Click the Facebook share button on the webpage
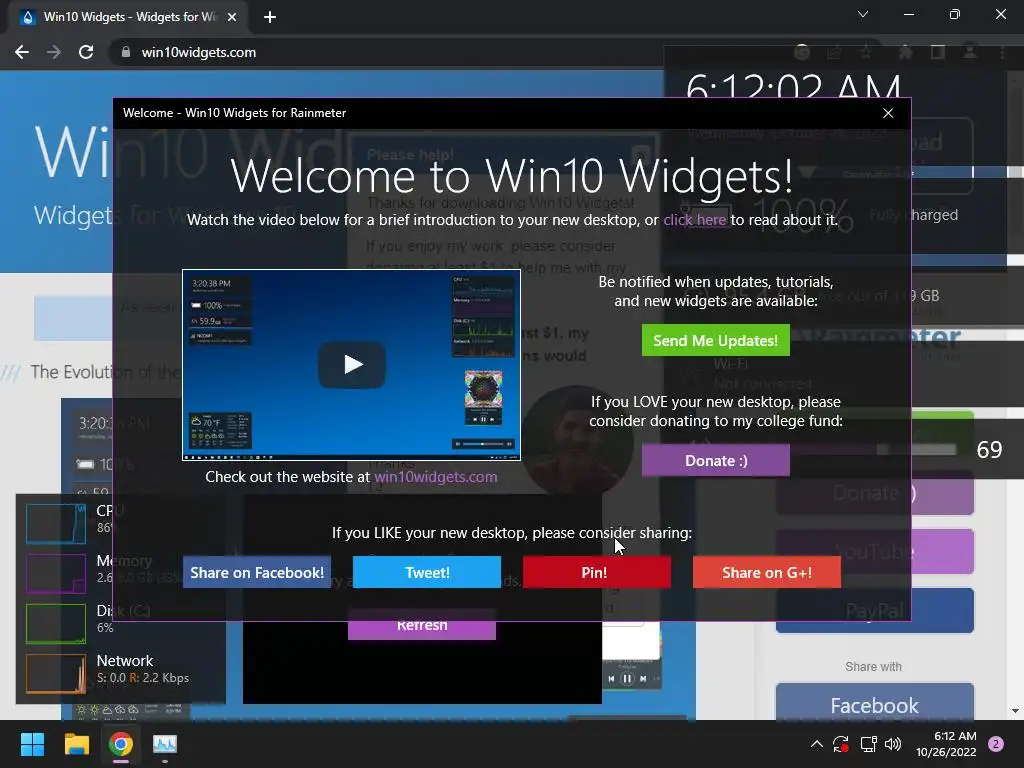This screenshot has height=768, width=1024. point(874,705)
